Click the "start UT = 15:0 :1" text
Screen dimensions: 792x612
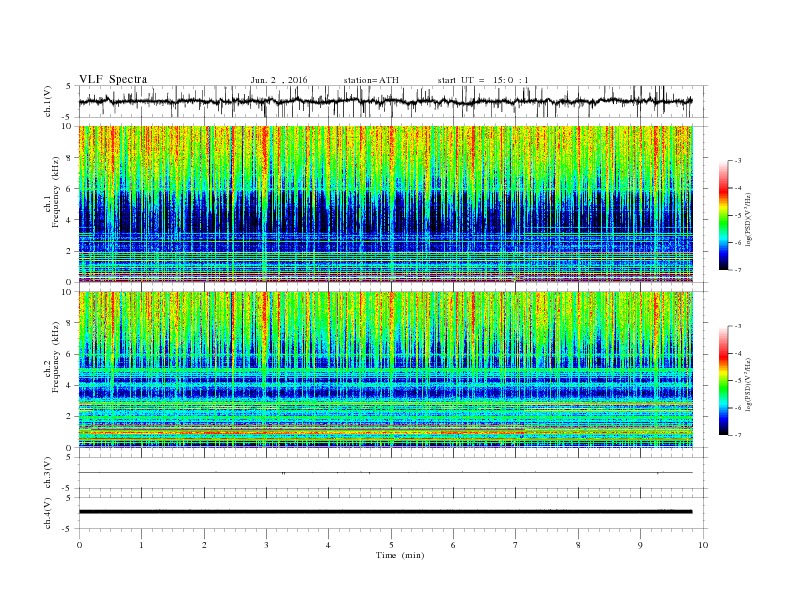tap(483, 80)
